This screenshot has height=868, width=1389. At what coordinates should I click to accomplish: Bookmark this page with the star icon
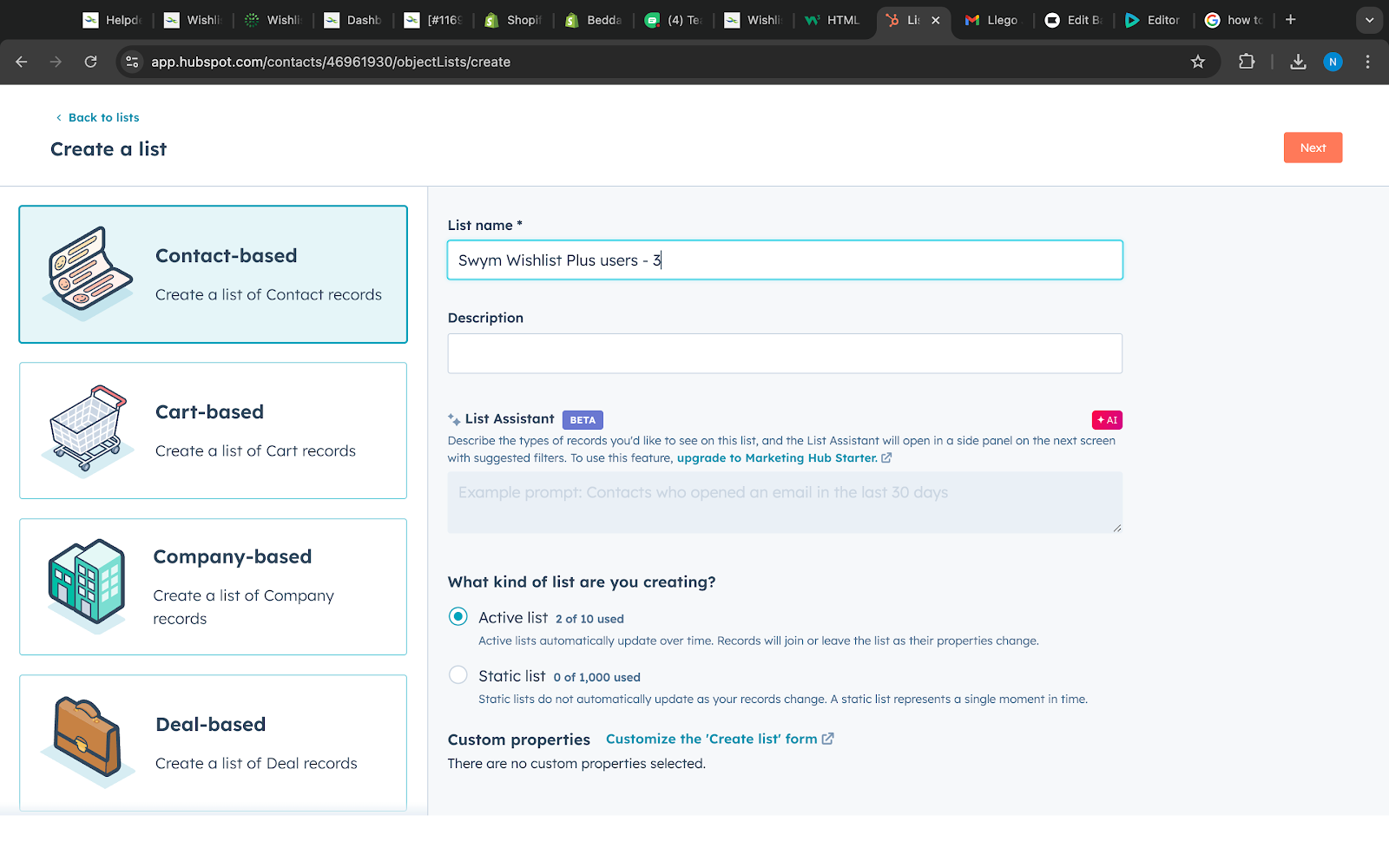click(x=1198, y=62)
